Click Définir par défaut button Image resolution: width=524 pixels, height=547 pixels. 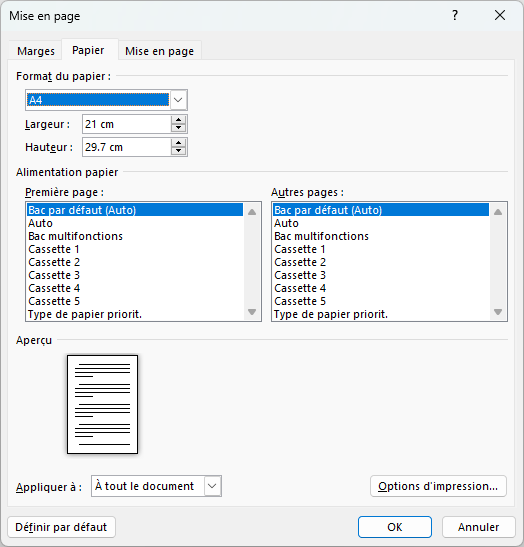(61, 527)
